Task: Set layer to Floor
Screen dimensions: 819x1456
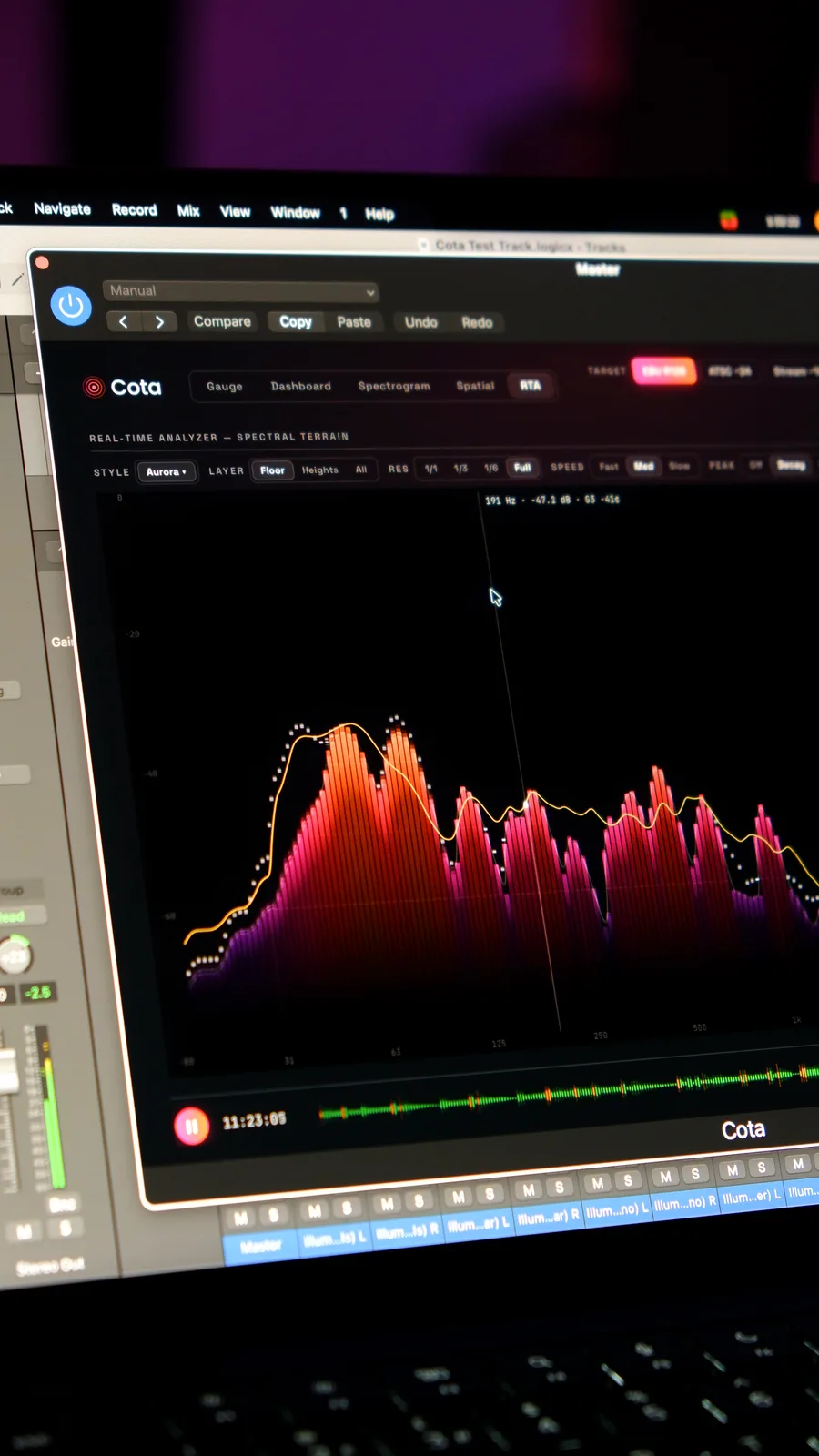Action: click(x=272, y=470)
